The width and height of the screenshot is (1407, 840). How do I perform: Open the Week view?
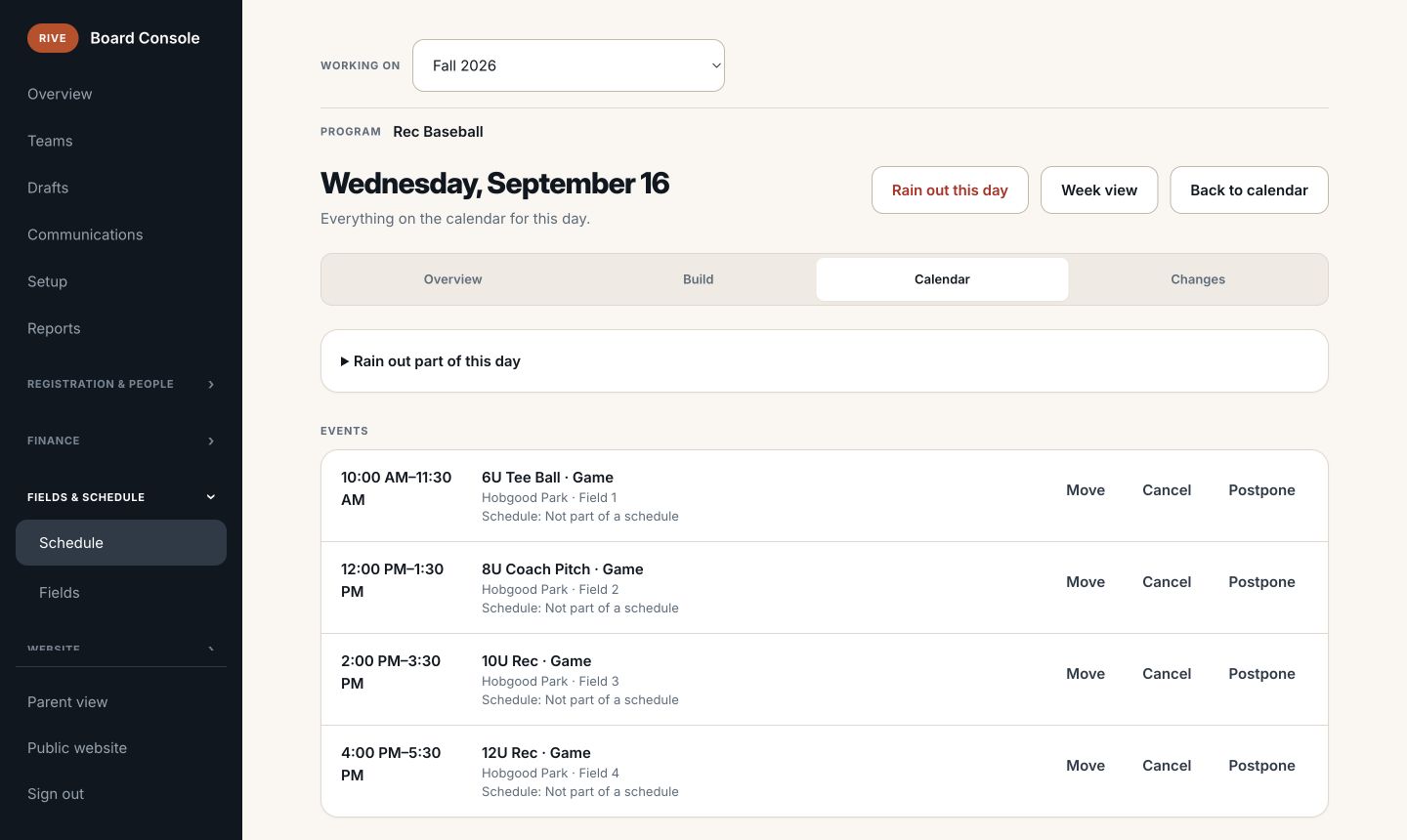[1099, 190]
